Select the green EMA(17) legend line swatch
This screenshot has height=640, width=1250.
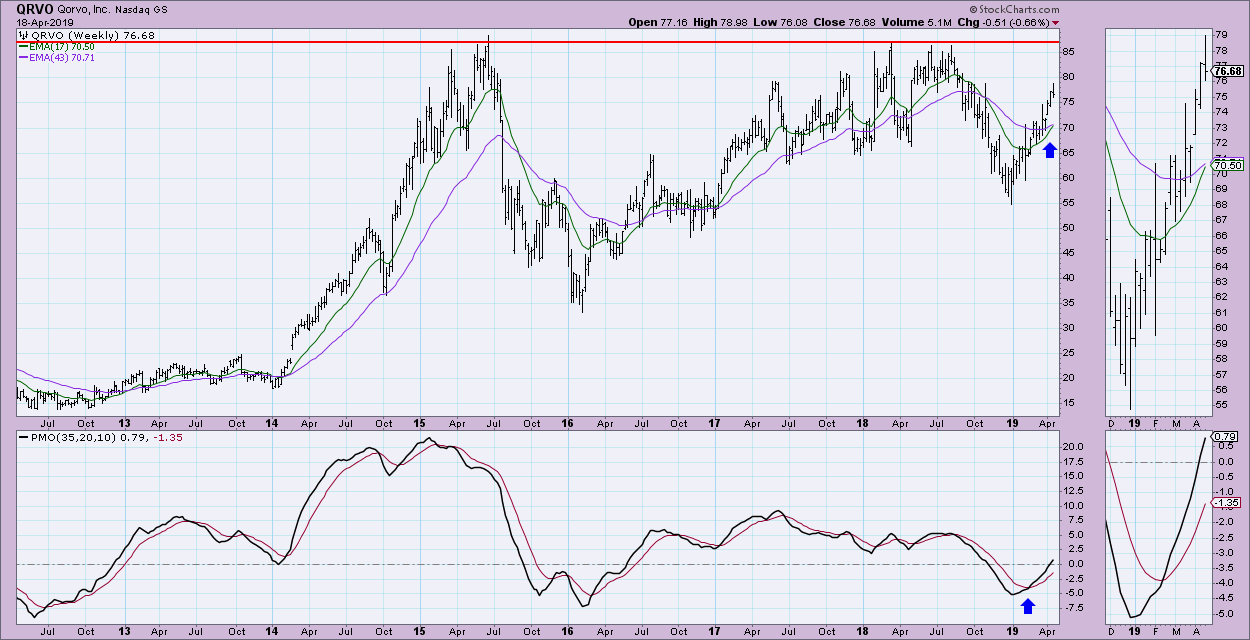point(24,46)
